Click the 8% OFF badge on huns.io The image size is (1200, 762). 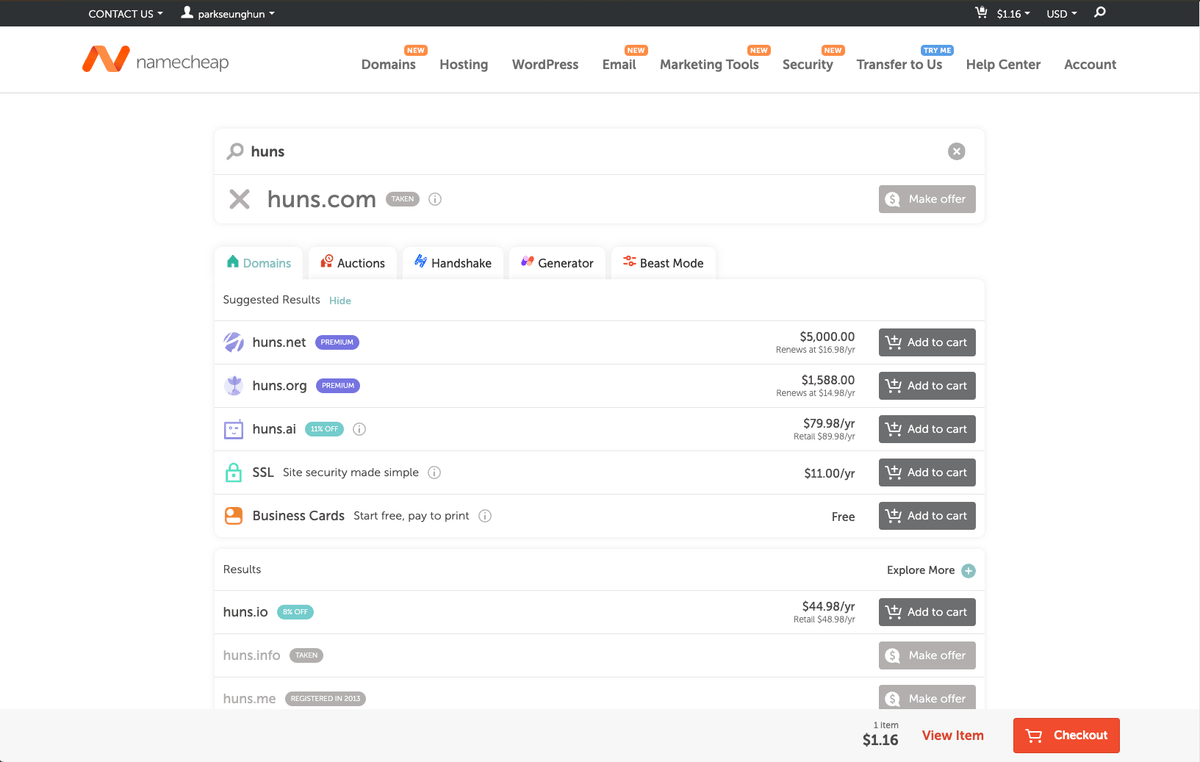click(x=295, y=612)
